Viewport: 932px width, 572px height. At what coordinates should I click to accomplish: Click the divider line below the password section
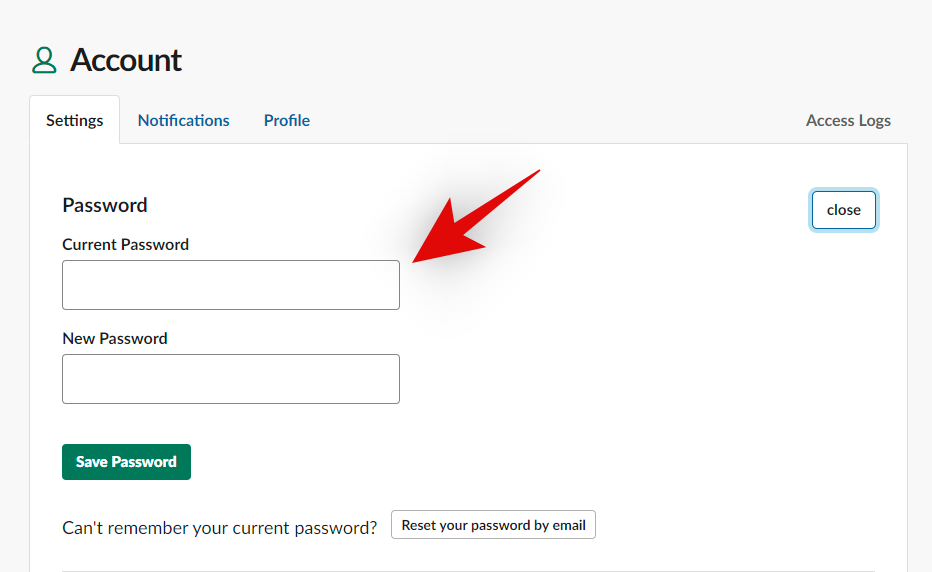[x=468, y=571]
